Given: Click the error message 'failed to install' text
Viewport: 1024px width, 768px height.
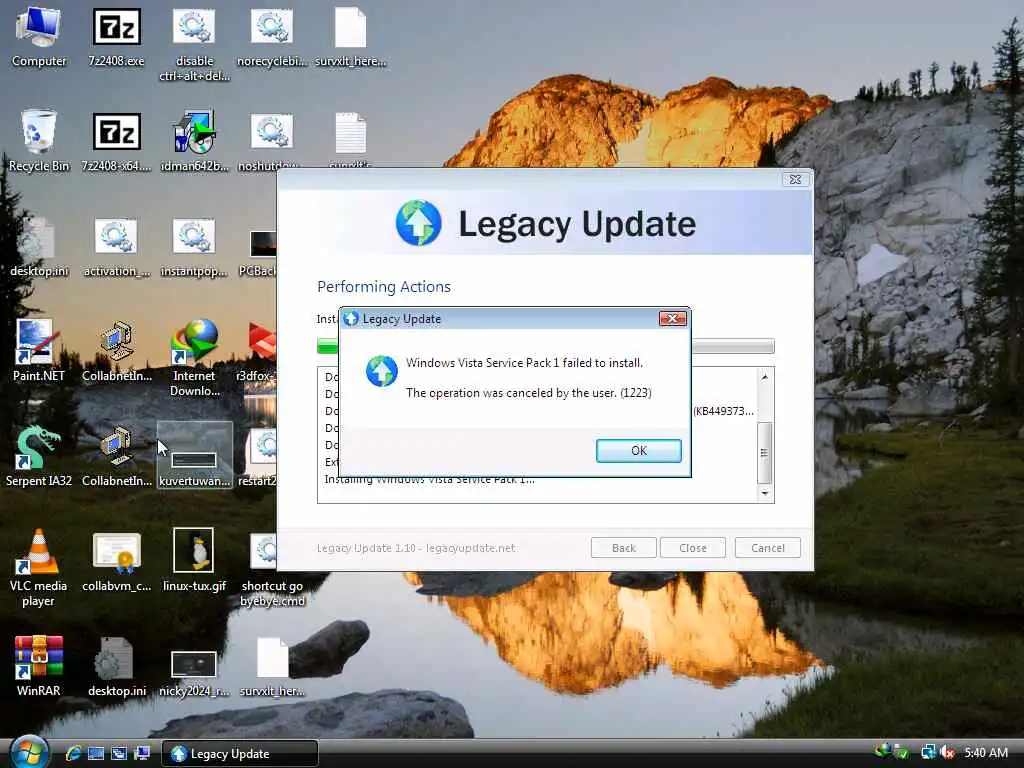Looking at the screenshot, I should click(524, 363).
